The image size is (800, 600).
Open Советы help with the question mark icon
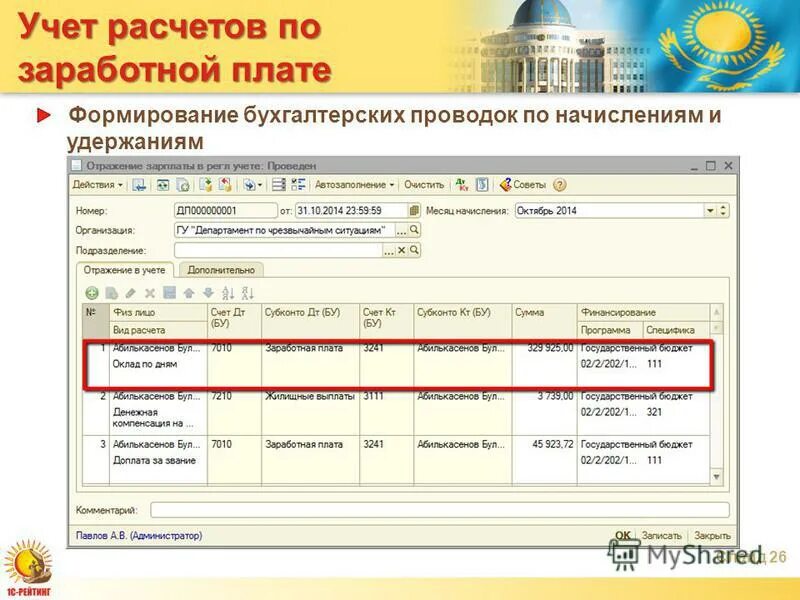pyautogui.click(x=558, y=185)
